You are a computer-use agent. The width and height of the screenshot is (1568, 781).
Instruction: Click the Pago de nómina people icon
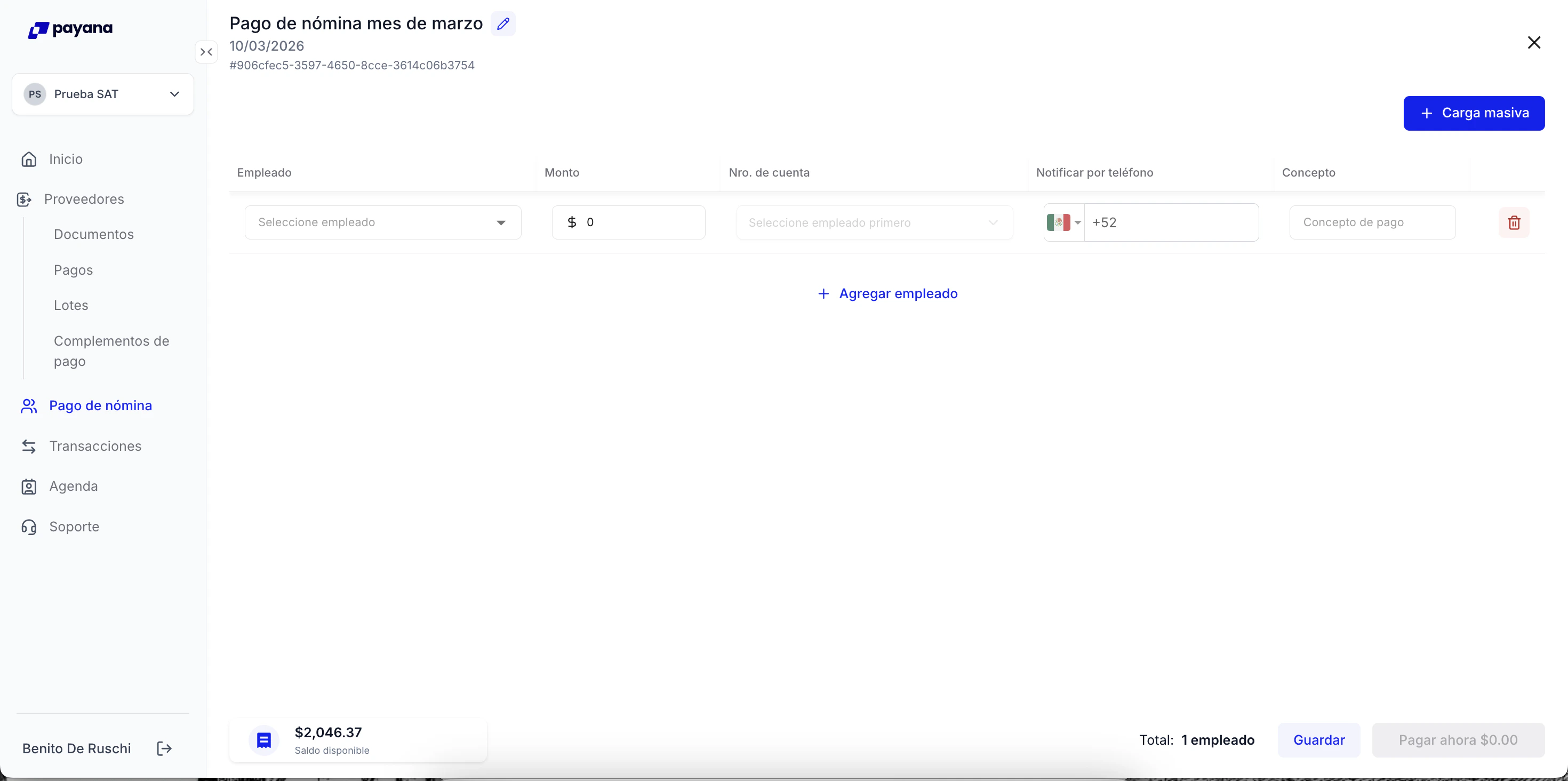29,406
